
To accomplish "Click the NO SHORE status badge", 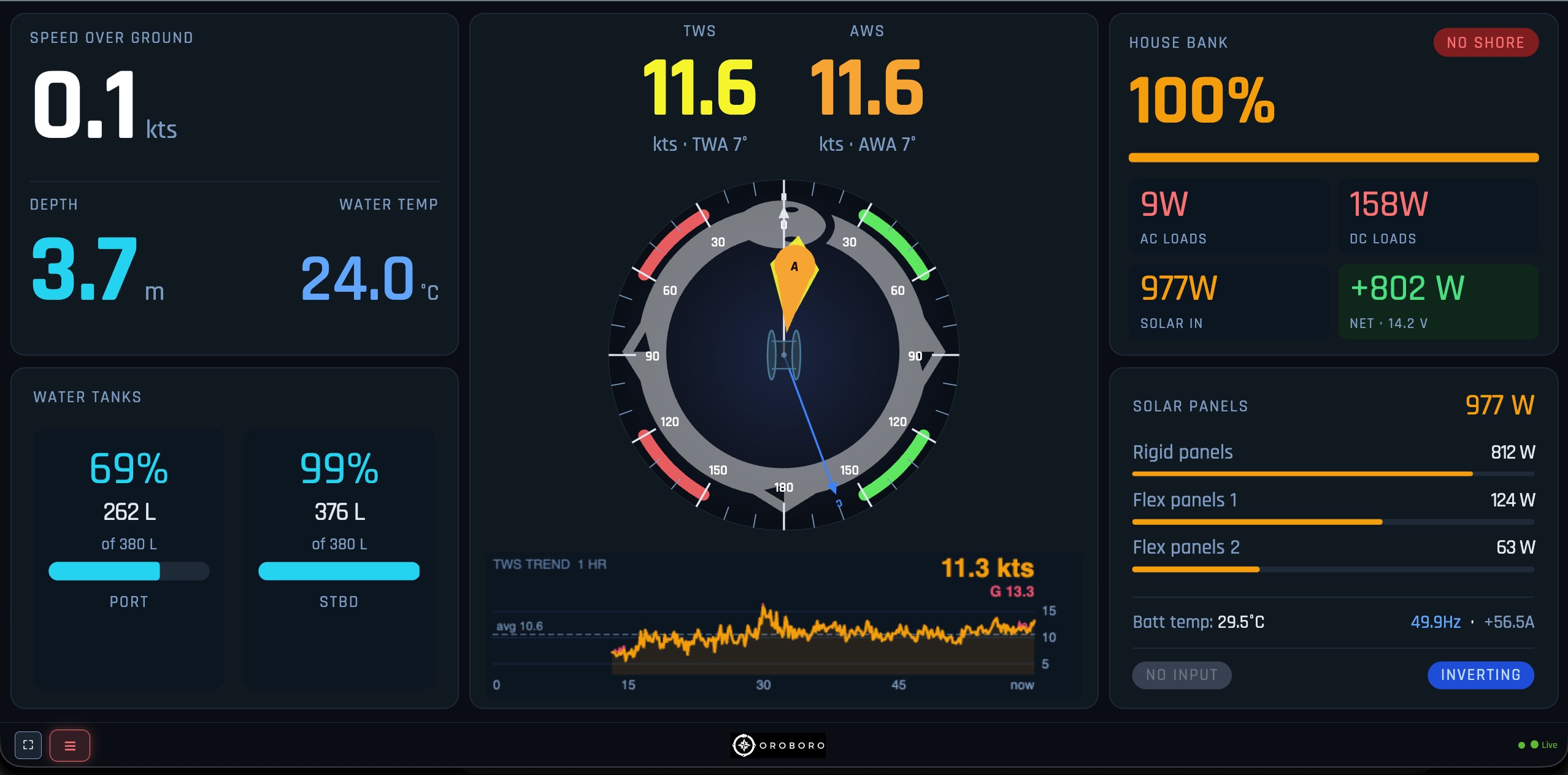I will pyautogui.click(x=1485, y=42).
